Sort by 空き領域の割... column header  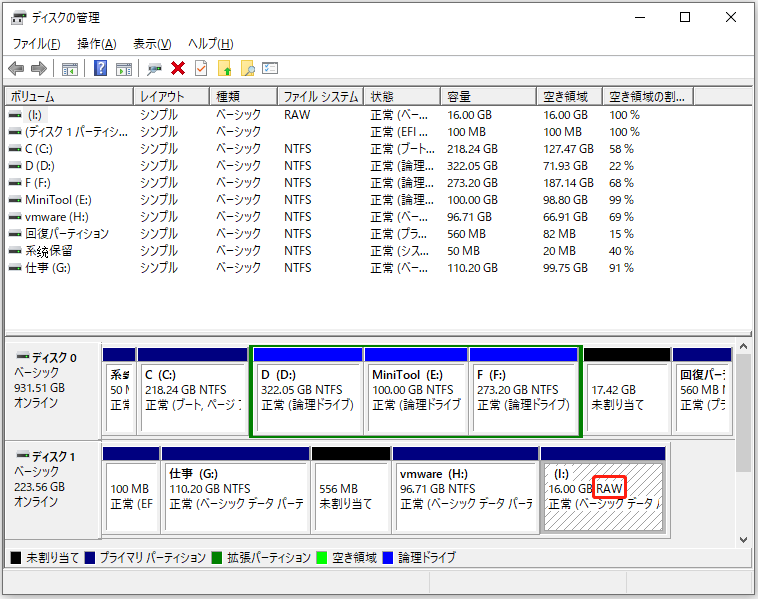click(648, 97)
